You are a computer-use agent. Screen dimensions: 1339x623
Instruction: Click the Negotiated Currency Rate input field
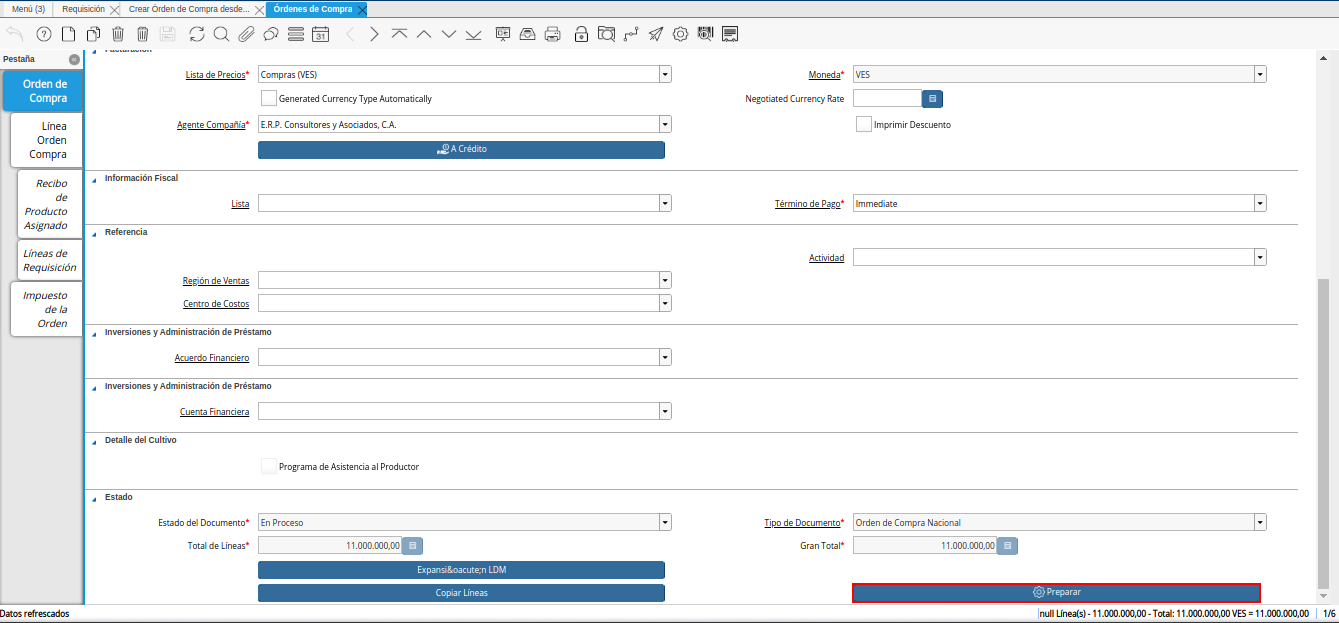point(886,99)
